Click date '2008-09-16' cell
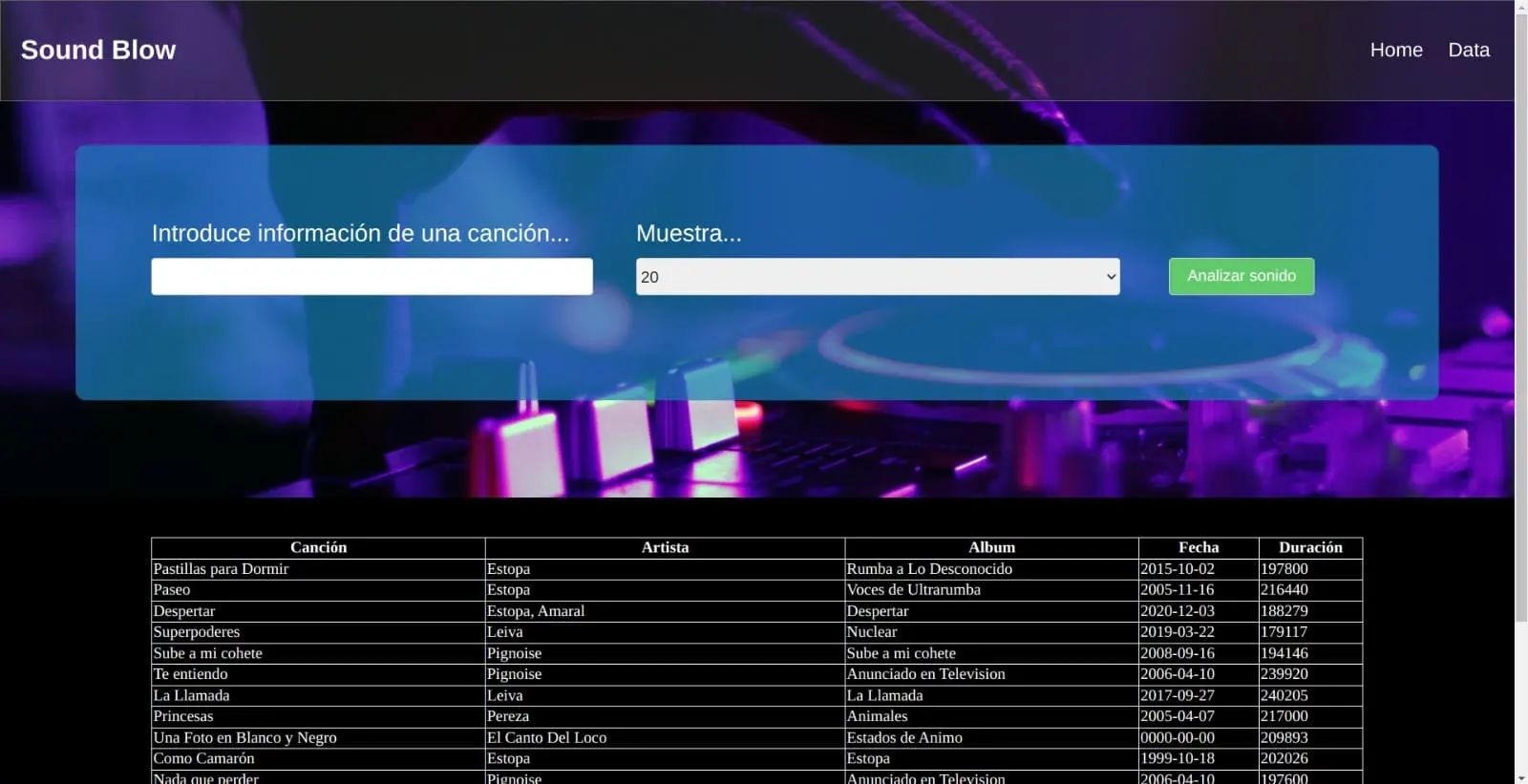The image size is (1528, 784). (1199, 653)
